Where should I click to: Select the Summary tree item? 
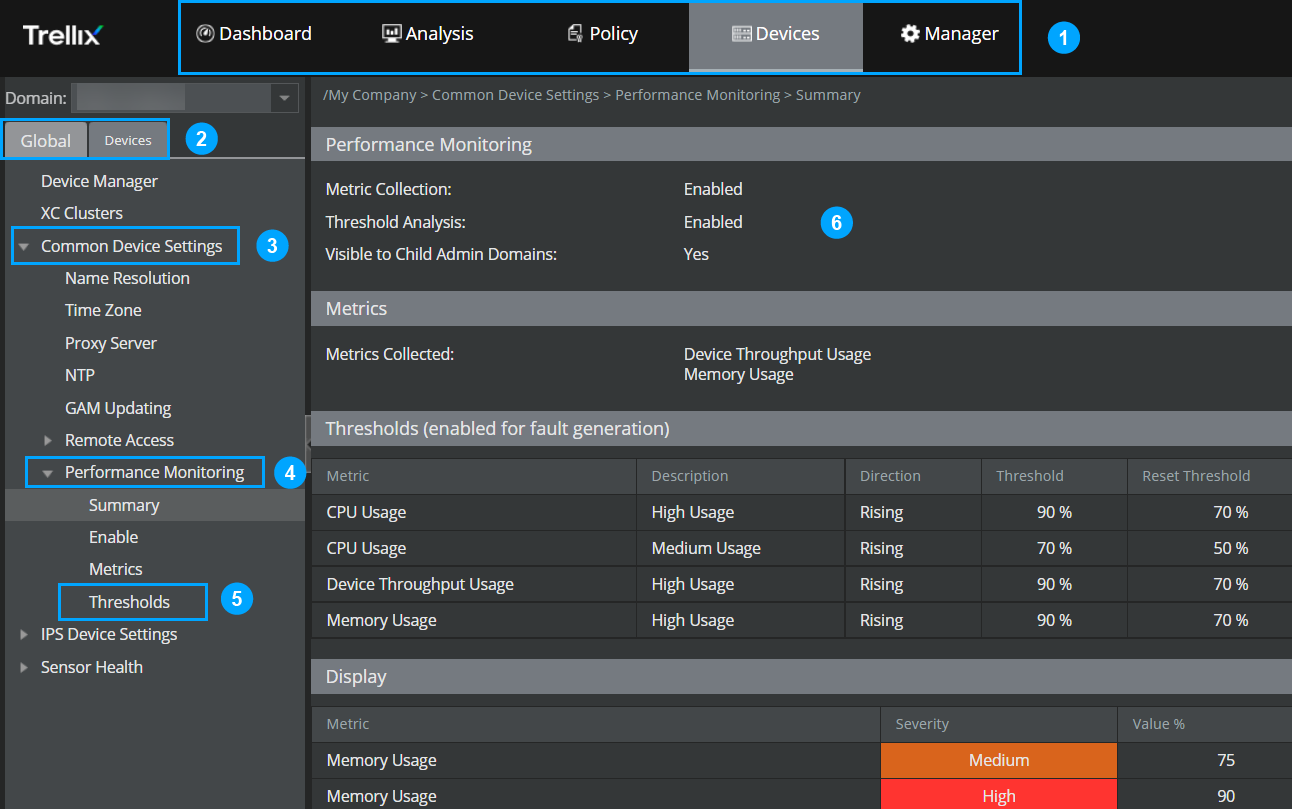pos(155,506)
